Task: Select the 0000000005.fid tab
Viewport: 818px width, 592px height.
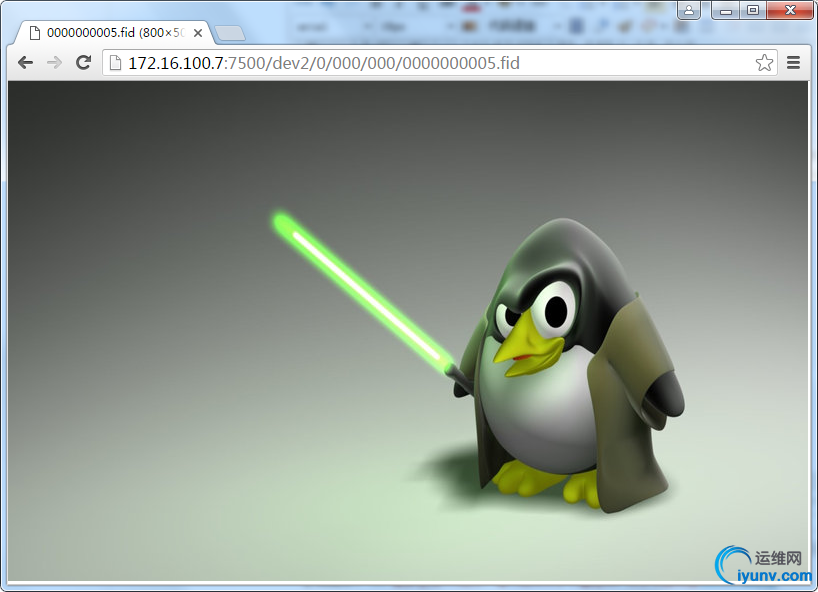Action: 113,33
